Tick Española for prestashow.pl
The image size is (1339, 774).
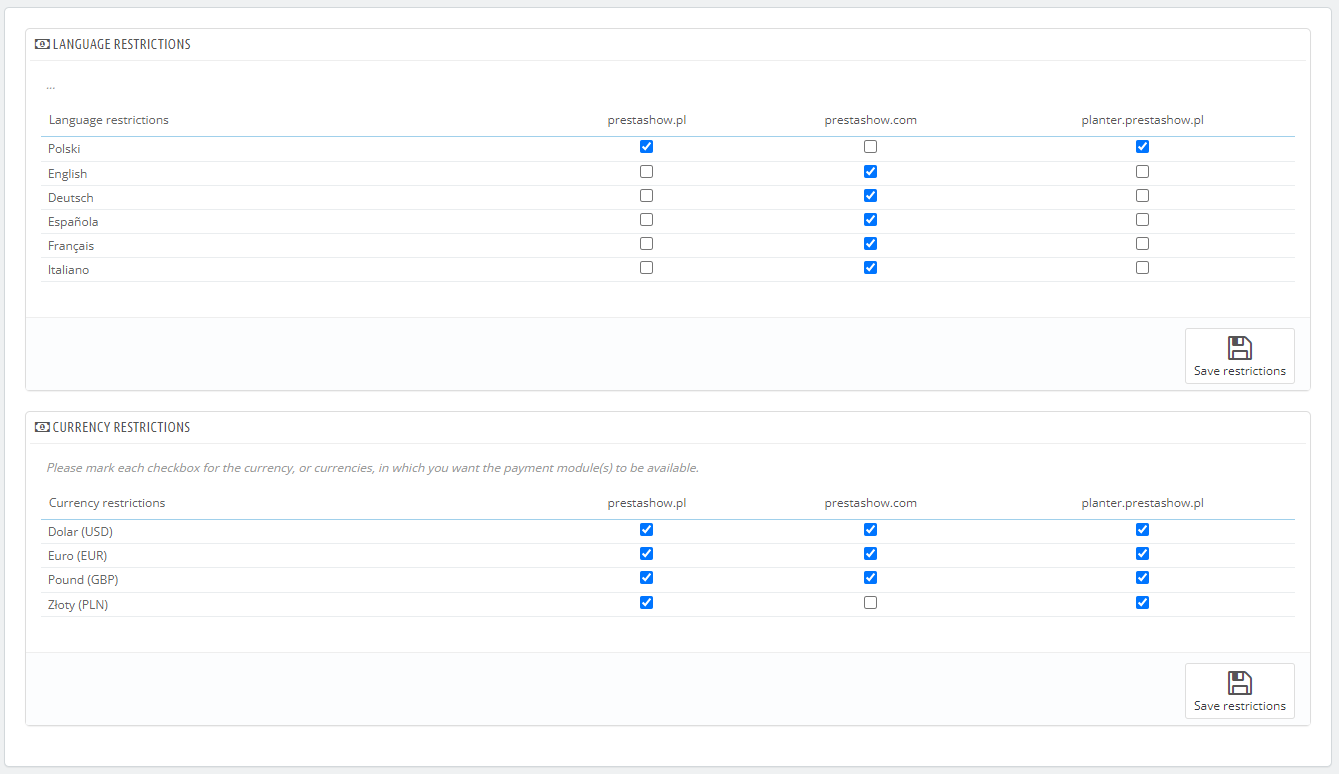(x=646, y=220)
